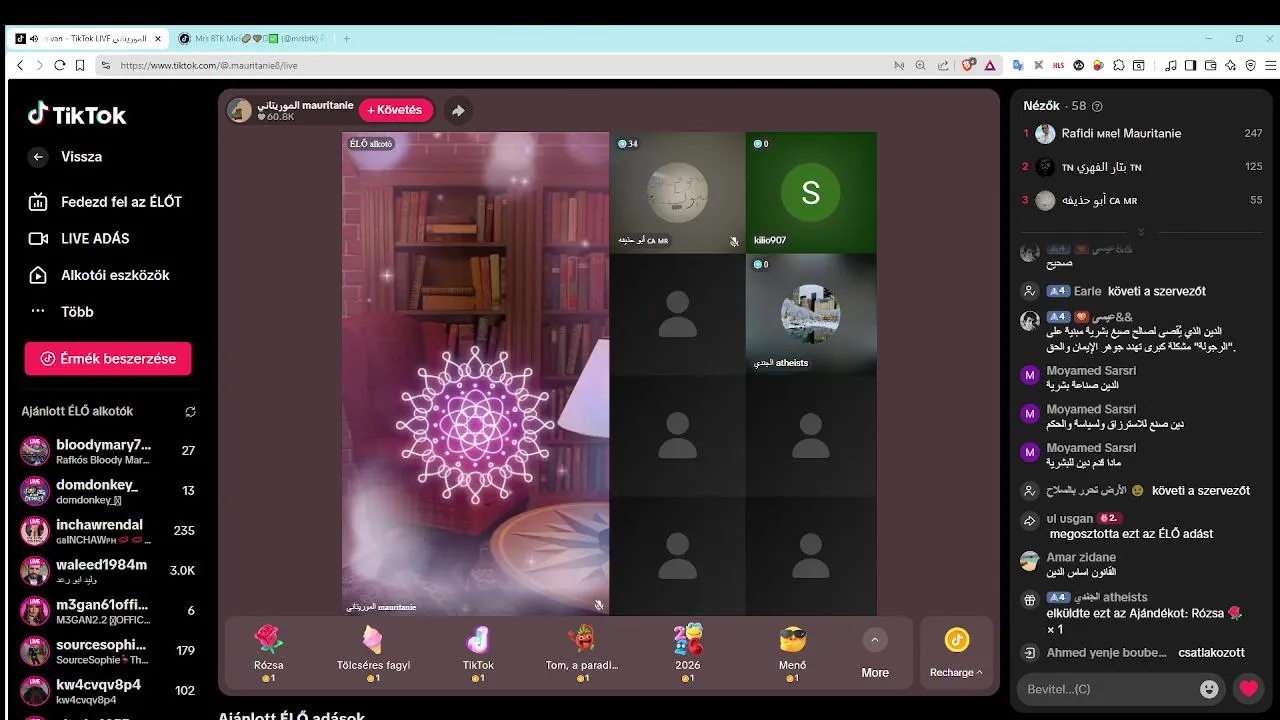Open m3gan61offi live stream
The height and width of the screenshot is (720, 1280).
tap(108, 610)
